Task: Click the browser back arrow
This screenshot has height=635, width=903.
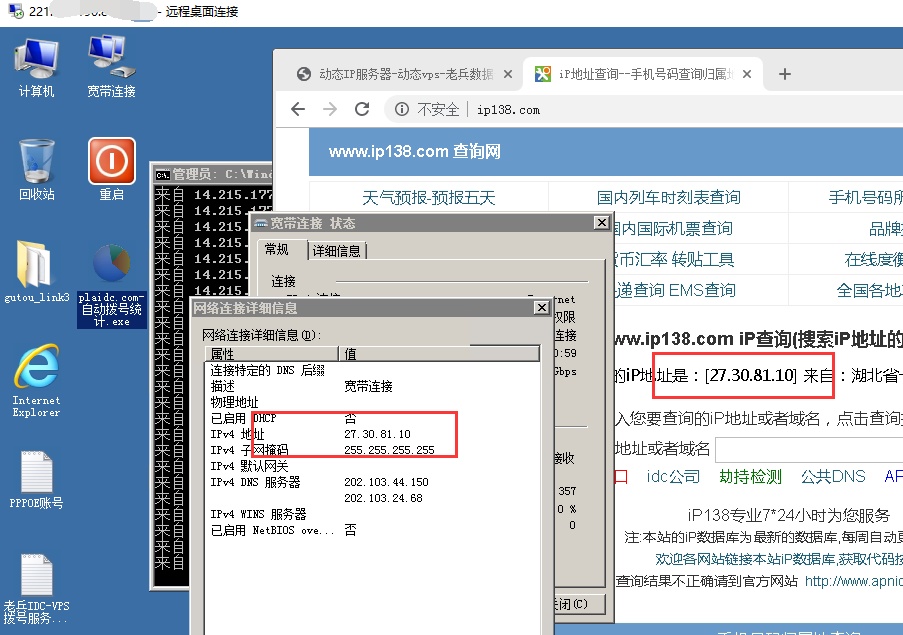Action: point(298,109)
